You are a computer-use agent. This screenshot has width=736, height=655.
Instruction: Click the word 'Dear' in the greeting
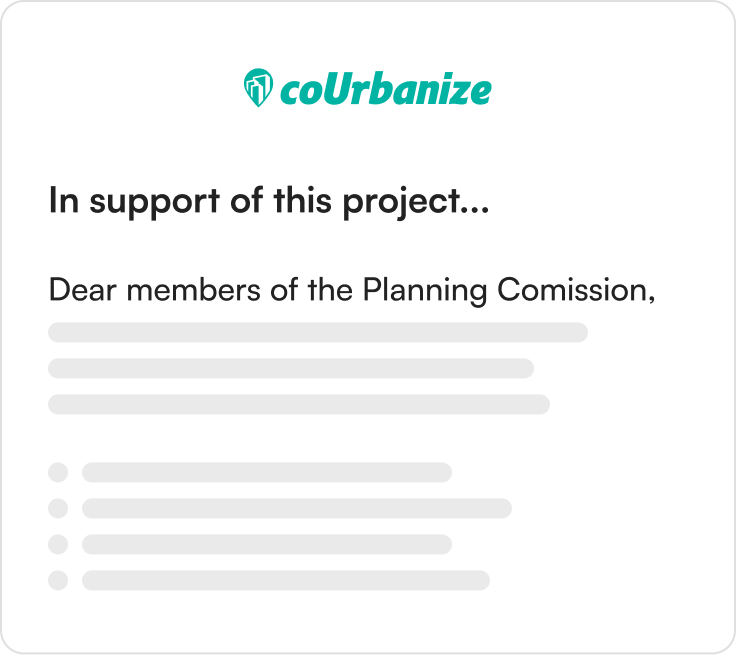(x=83, y=290)
